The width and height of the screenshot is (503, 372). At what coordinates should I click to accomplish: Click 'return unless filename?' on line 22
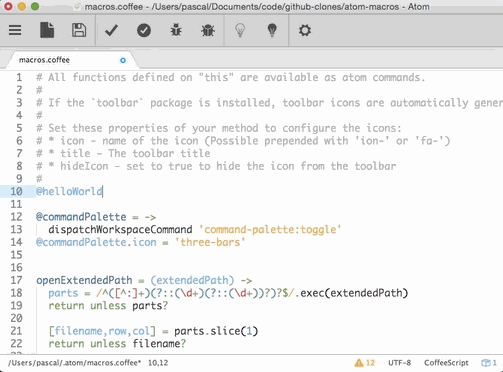click(x=117, y=344)
